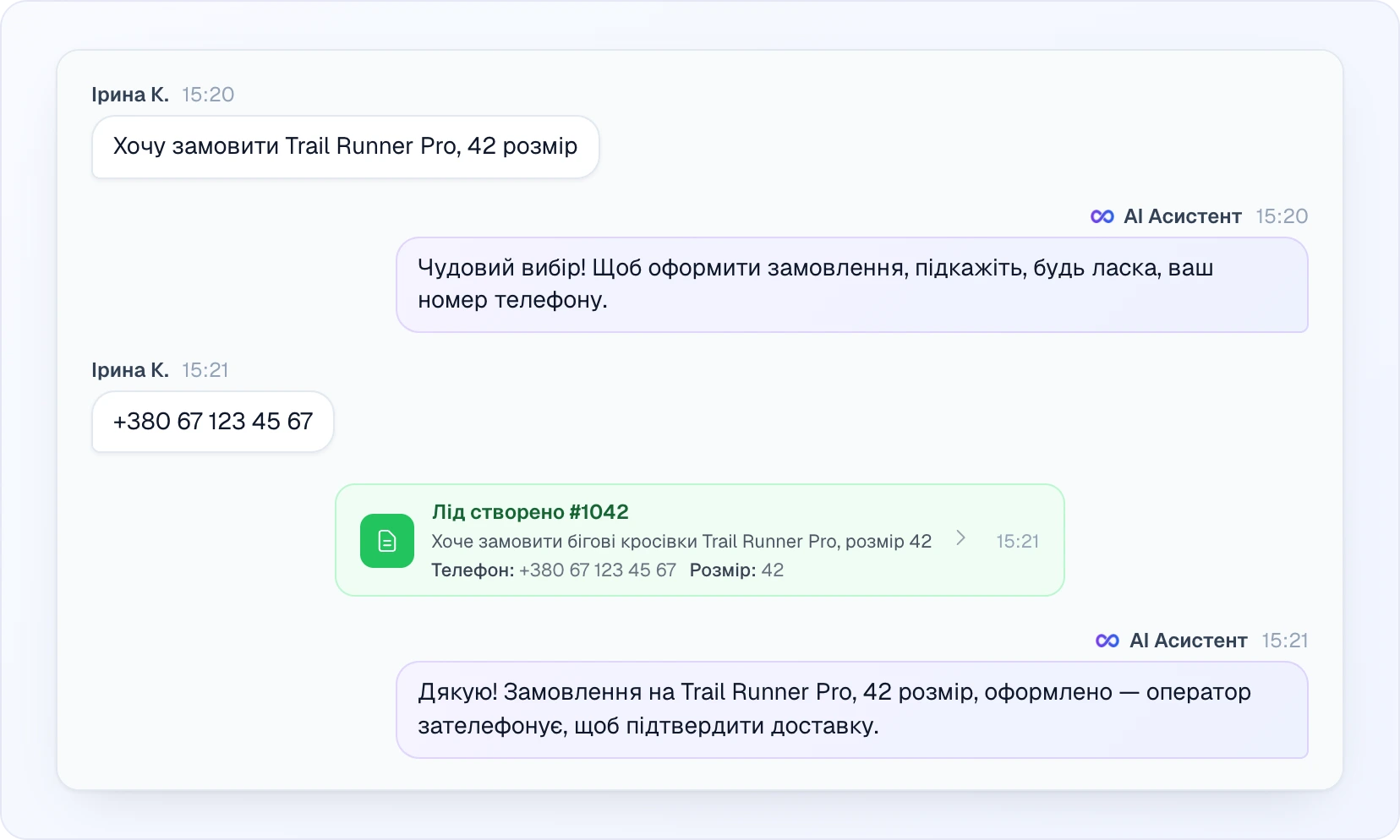Click timestamp 15:21 beside last AI Асистент label
The image size is (1400, 840).
point(1285,641)
